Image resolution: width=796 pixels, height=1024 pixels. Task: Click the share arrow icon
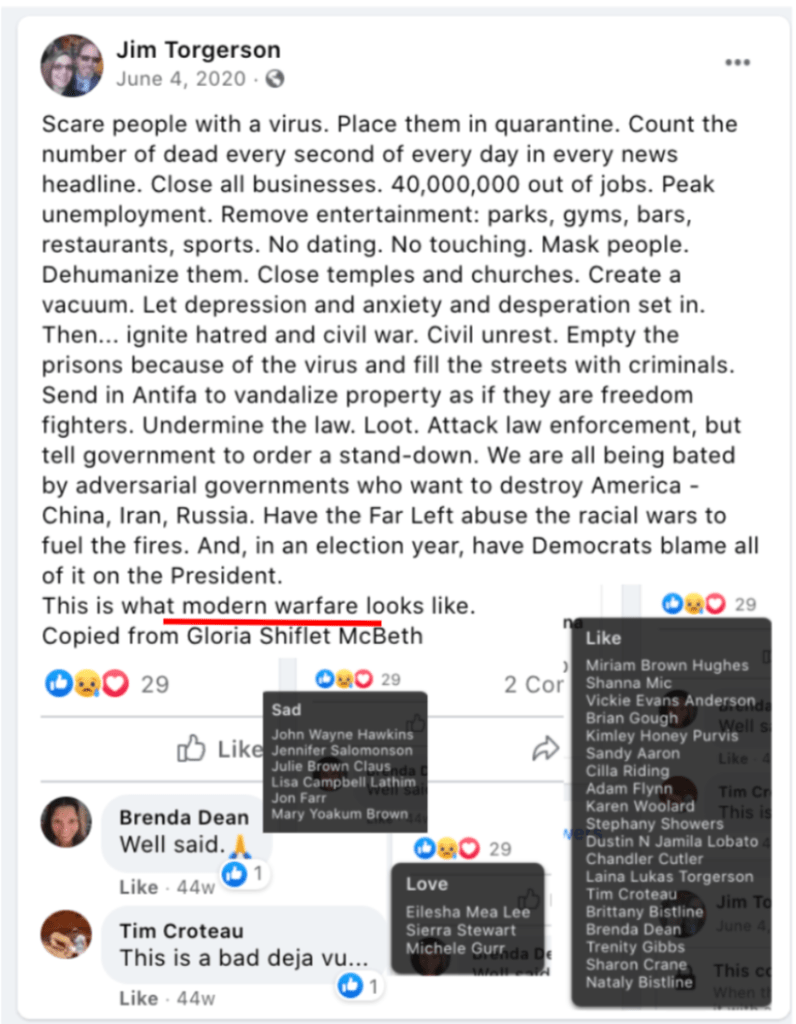tap(546, 748)
